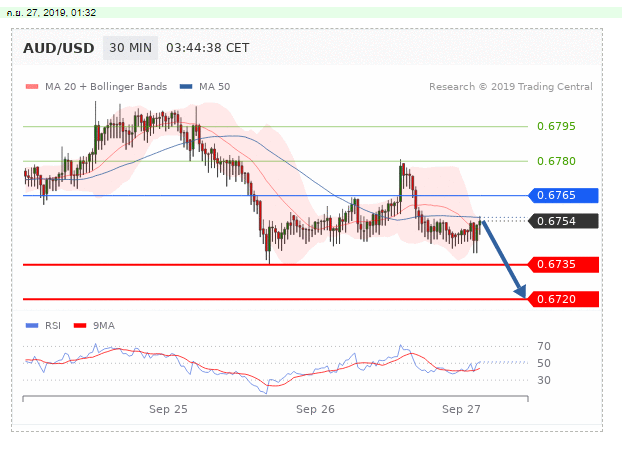Click the RSI 70 axis value
The width and height of the screenshot is (622, 450).
pyautogui.click(x=544, y=346)
